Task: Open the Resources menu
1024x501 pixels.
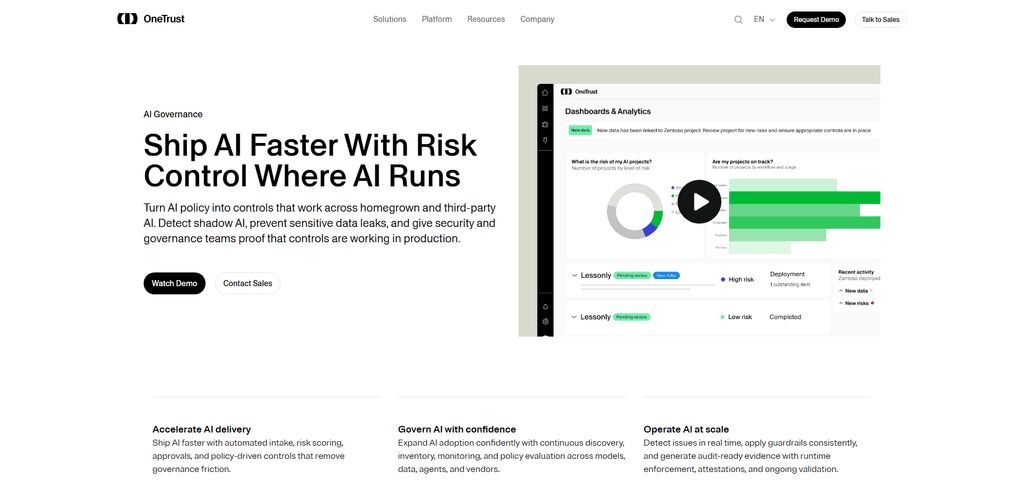Action: (486, 20)
